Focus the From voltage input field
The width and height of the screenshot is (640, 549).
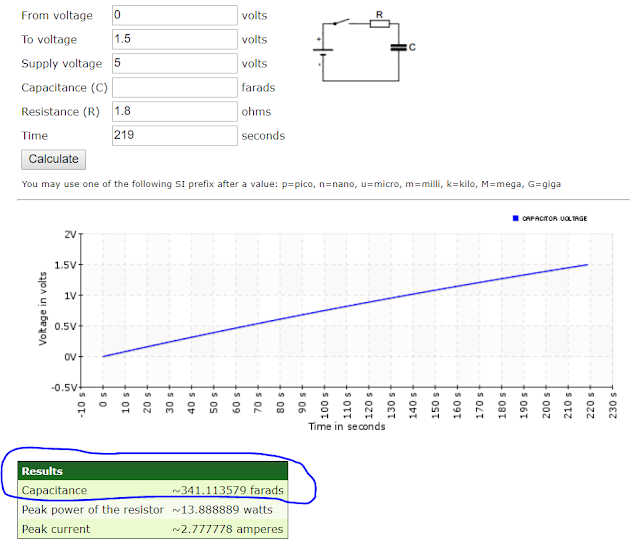(175, 16)
